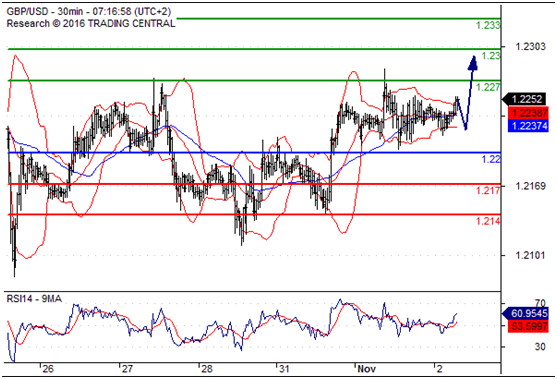Screen dimensions: 557x379
Task: Click the red 1.22387 price tag
Action: (x=528, y=113)
